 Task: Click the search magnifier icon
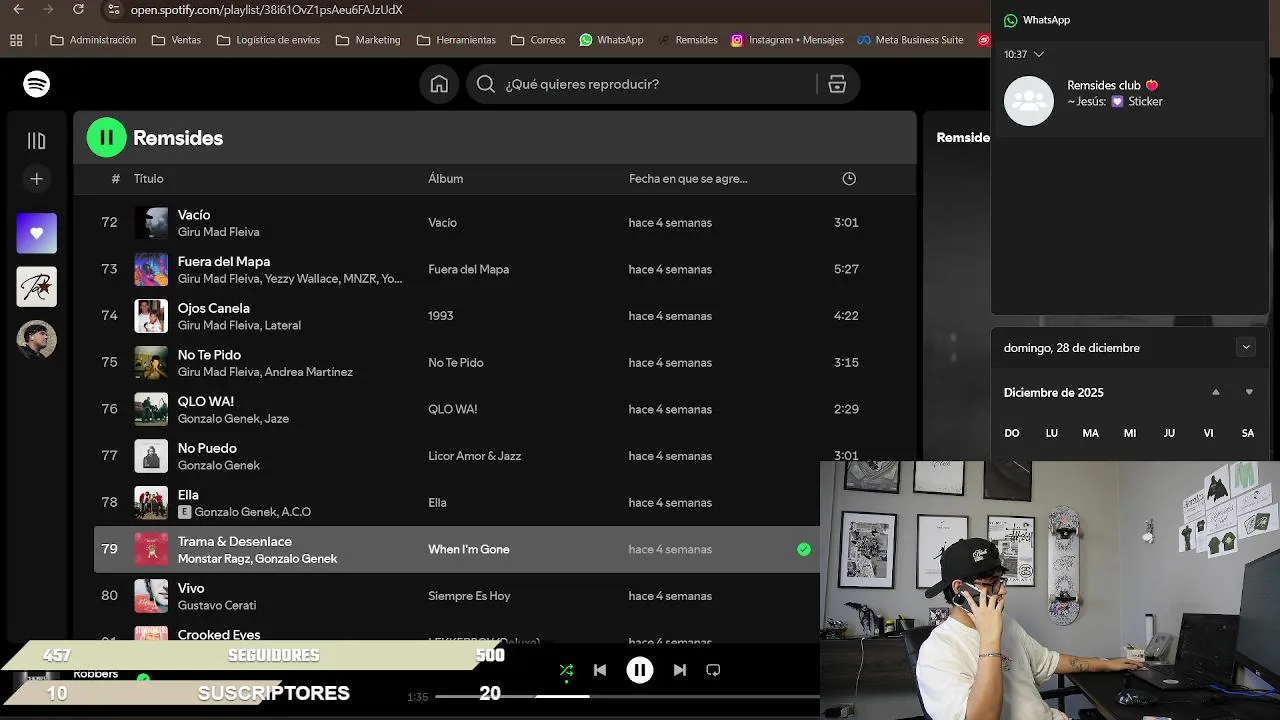pos(486,84)
